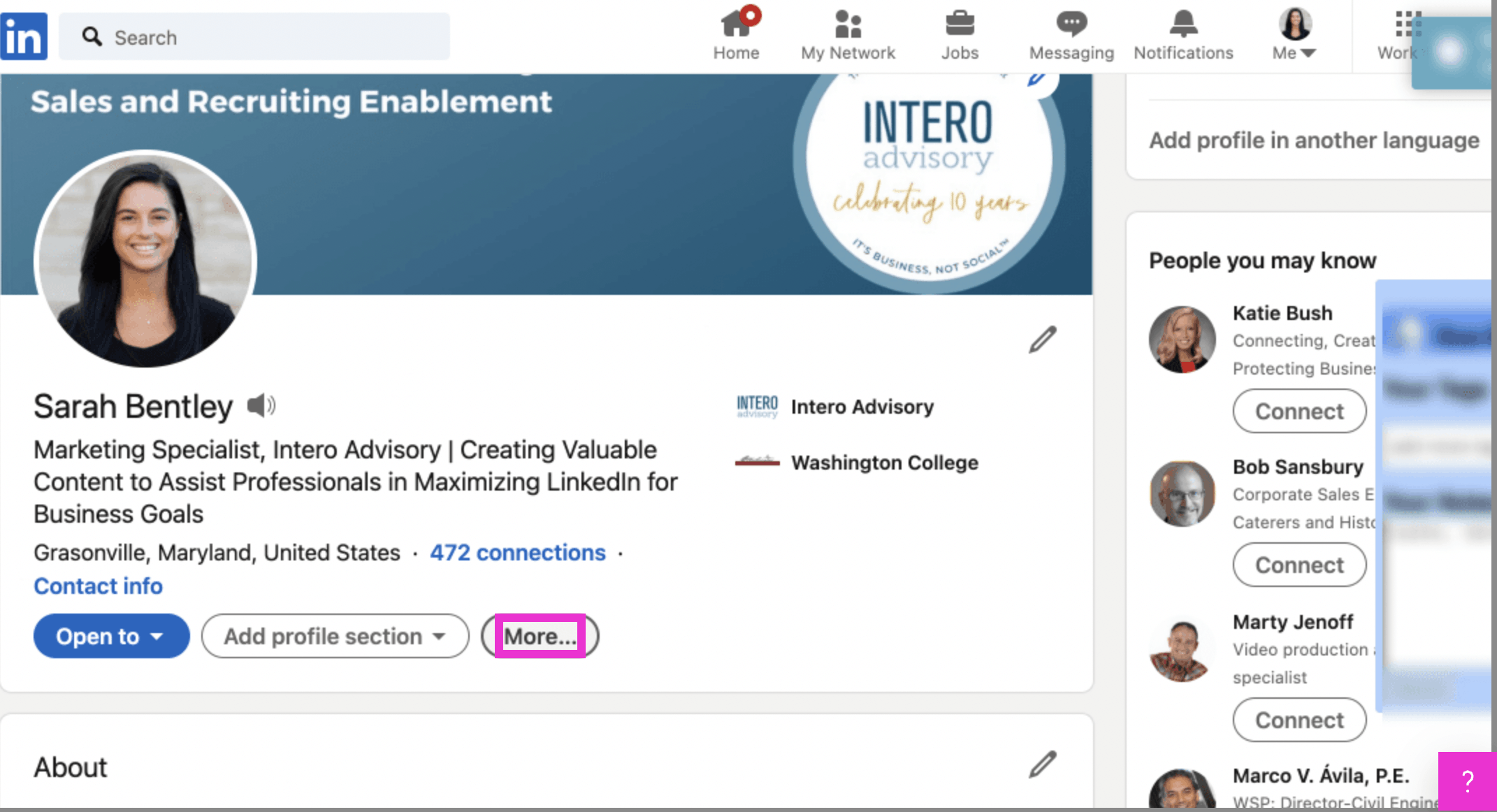Connect with Bob Sansbury
Viewport: 1497px width, 812px height.
pyautogui.click(x=1299, y=565)
